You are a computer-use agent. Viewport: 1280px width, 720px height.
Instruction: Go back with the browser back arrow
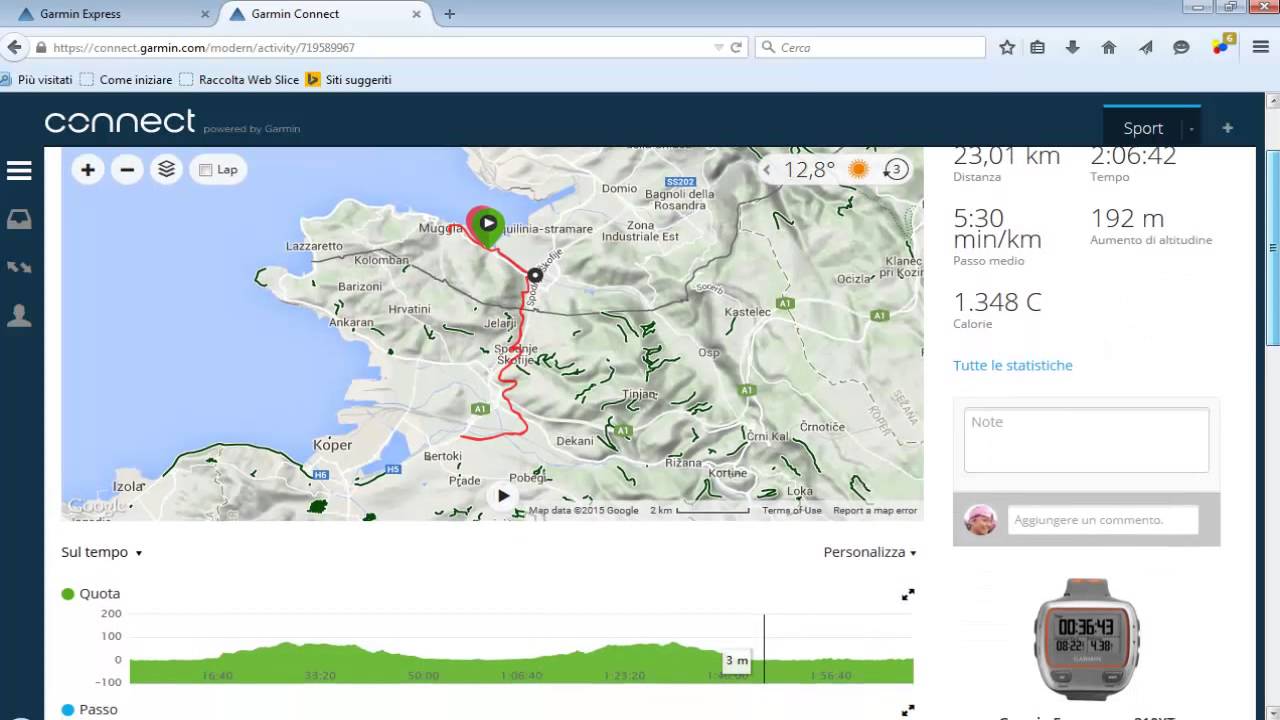pos(14,47)
